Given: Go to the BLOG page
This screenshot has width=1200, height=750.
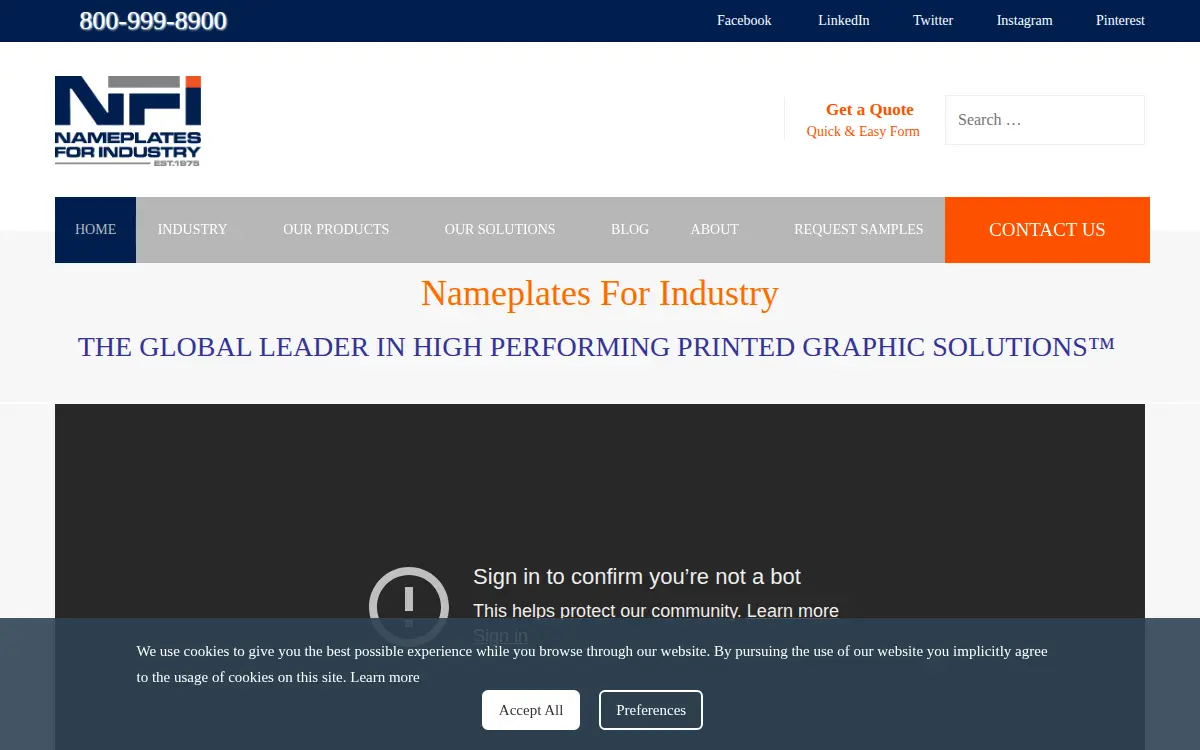Looking at the screenshot, I should (x=630, y=230).
